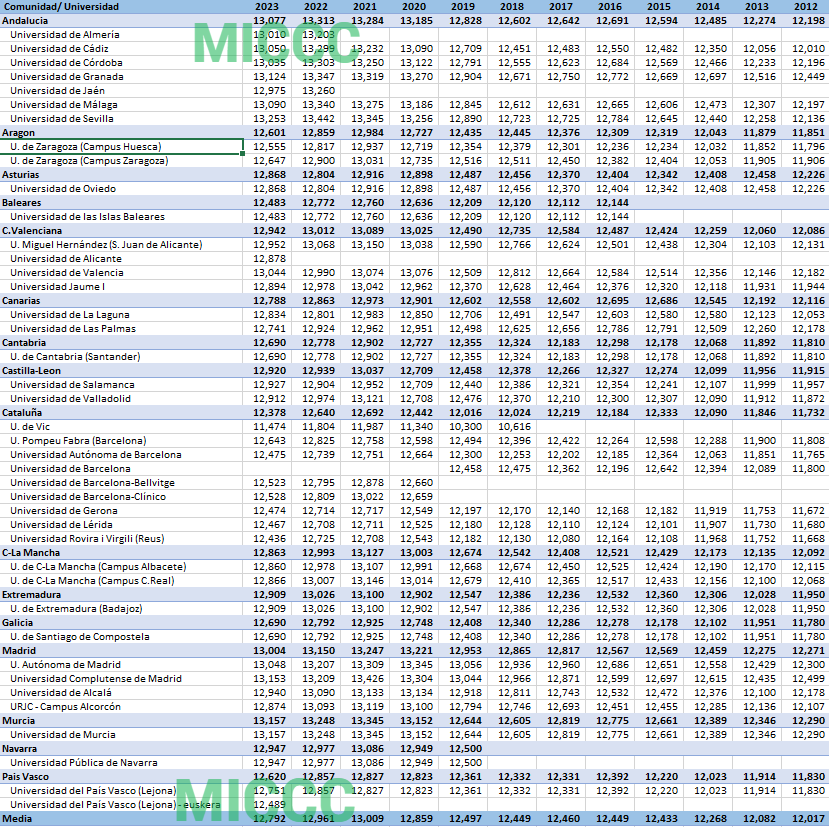Click the Universidad de Almería row label
This screenshot has width=829, height=827.
[65, 35]
